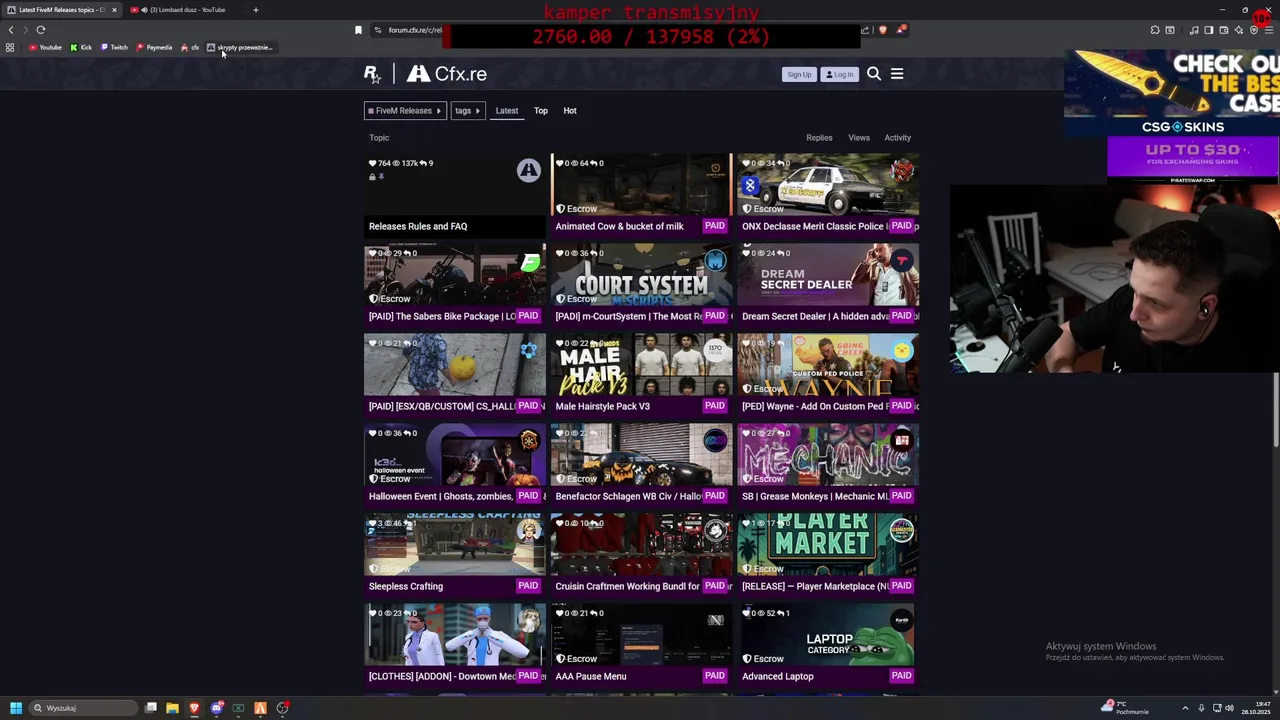
Task: Open the apps grid icon in bookmarks bar
Action: tap(10, 47)
